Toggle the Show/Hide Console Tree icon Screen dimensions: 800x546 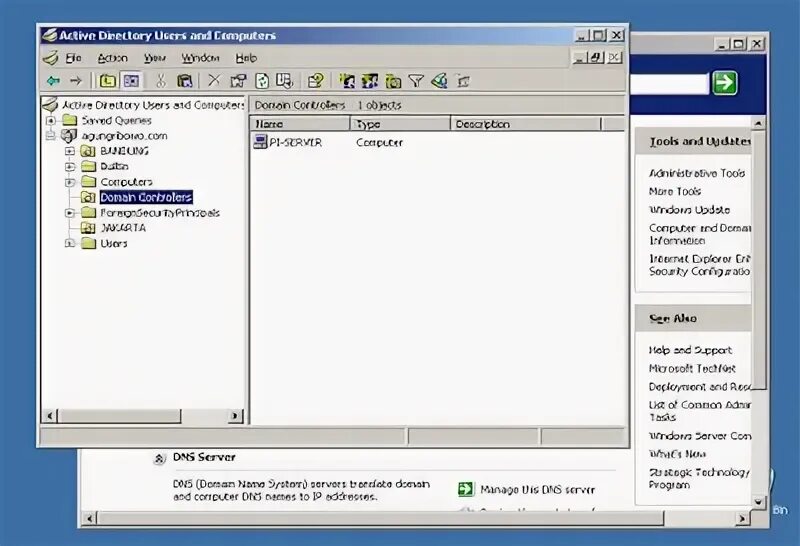131,81
